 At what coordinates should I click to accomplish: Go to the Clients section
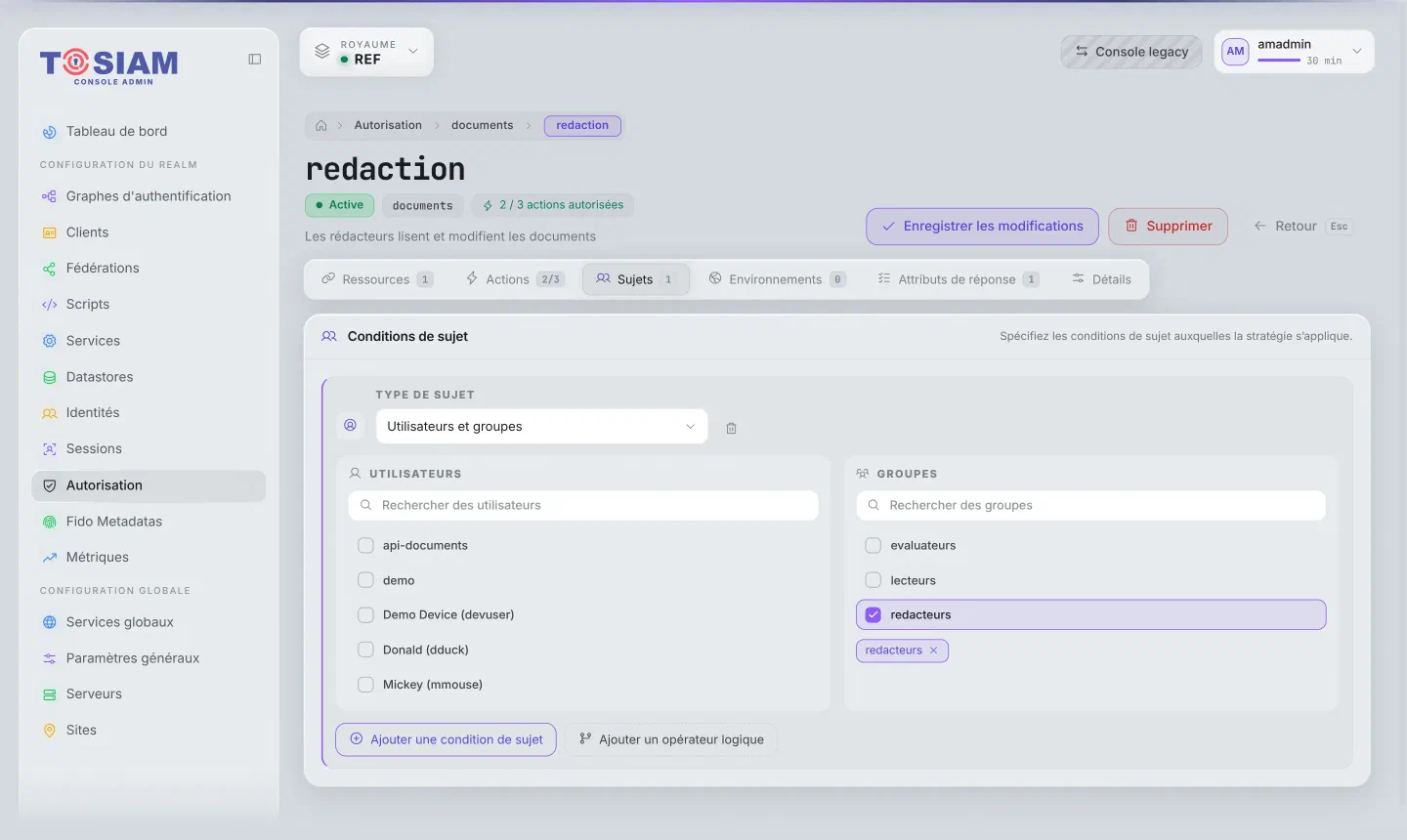click(149, 232)
